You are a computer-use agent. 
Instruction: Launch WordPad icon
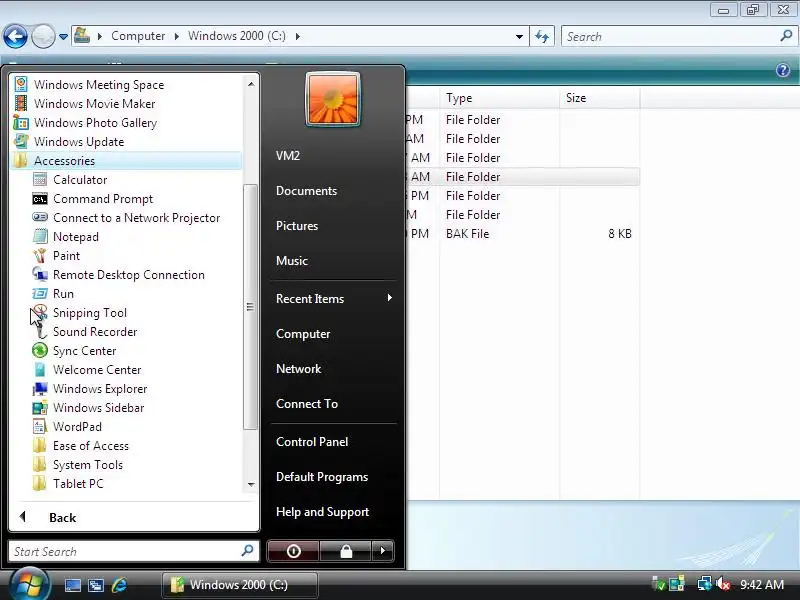(x=40, y=427)
